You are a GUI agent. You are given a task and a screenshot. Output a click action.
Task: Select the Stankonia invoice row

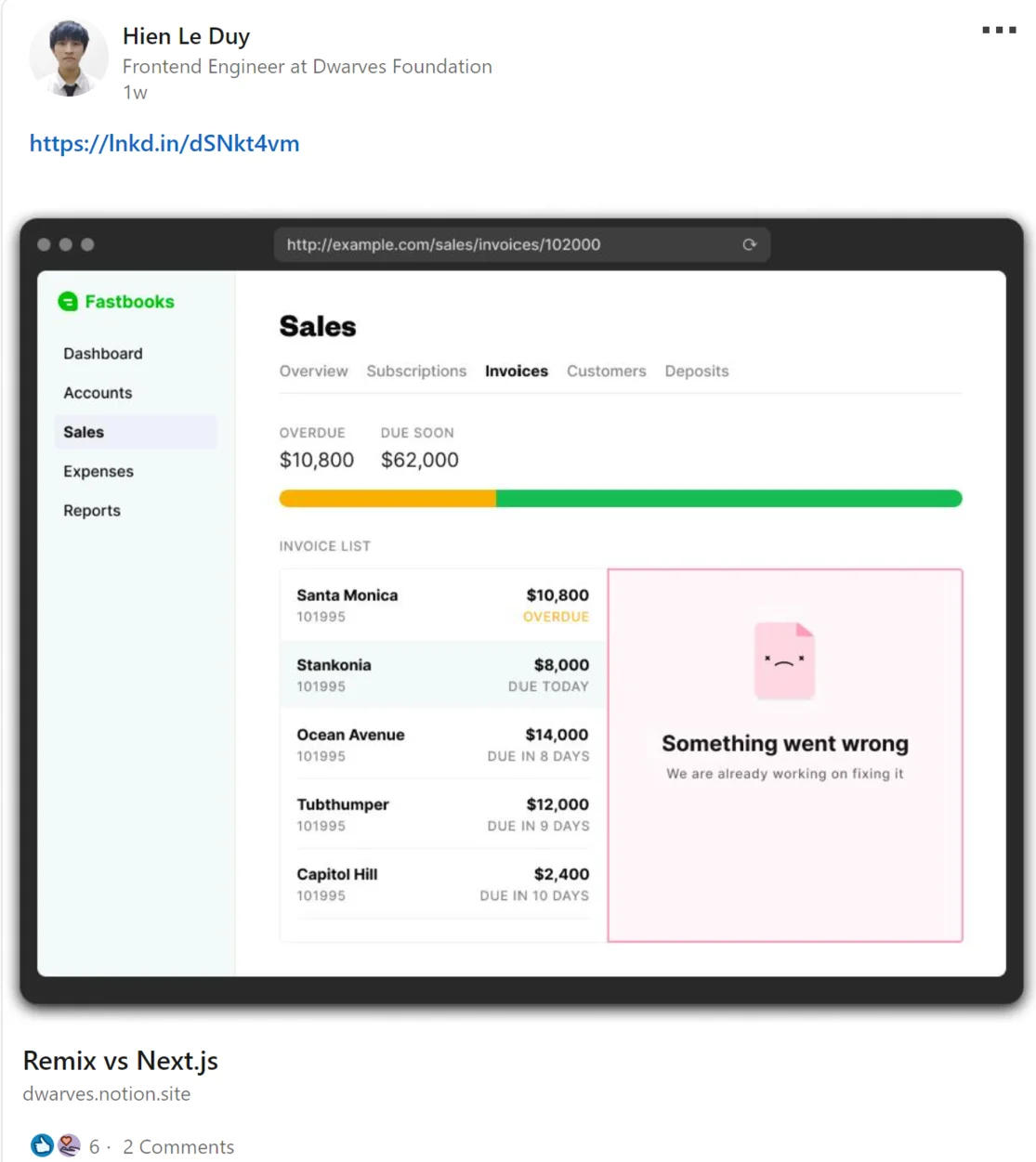(443, 675)
